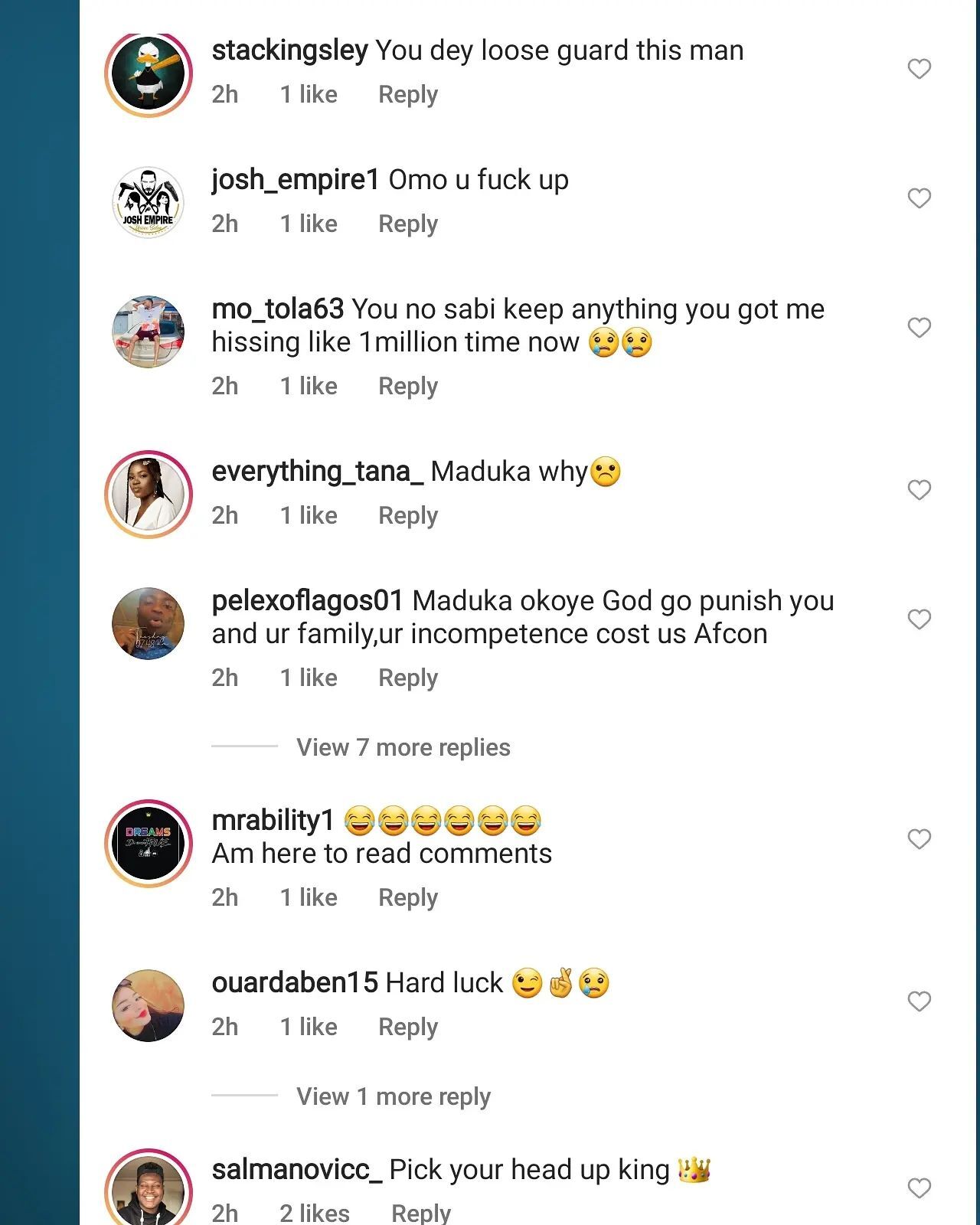Reply to stackingsley's comment

[x=408, y=94]
